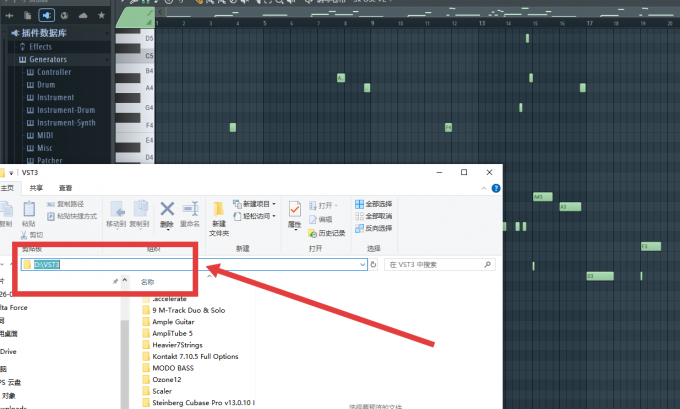This screenshot has height=409, width=680.
Task: Click the pin icon above navigation pane
Action: (115, 281)
